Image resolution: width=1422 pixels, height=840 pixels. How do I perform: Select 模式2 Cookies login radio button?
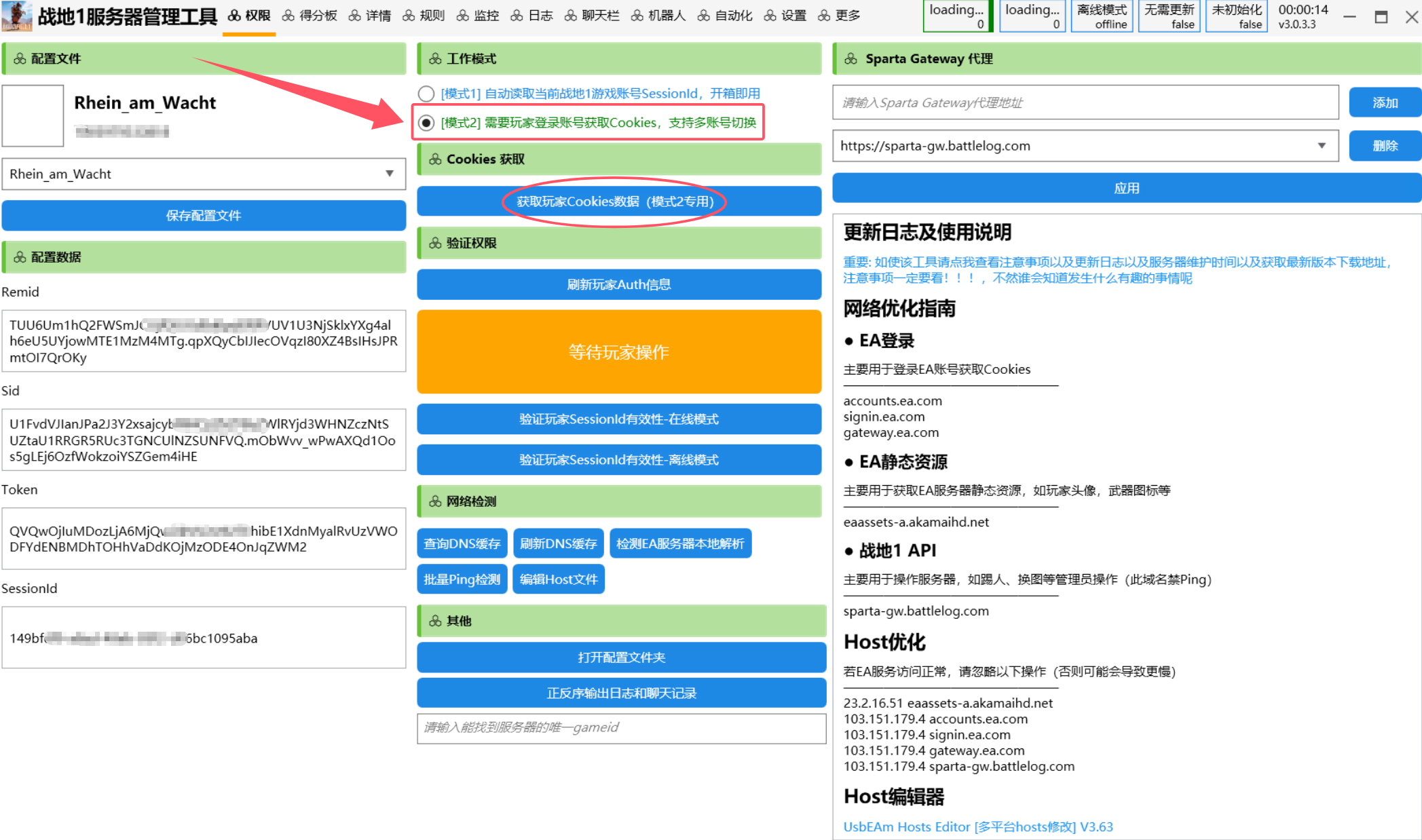click(426, 123)
